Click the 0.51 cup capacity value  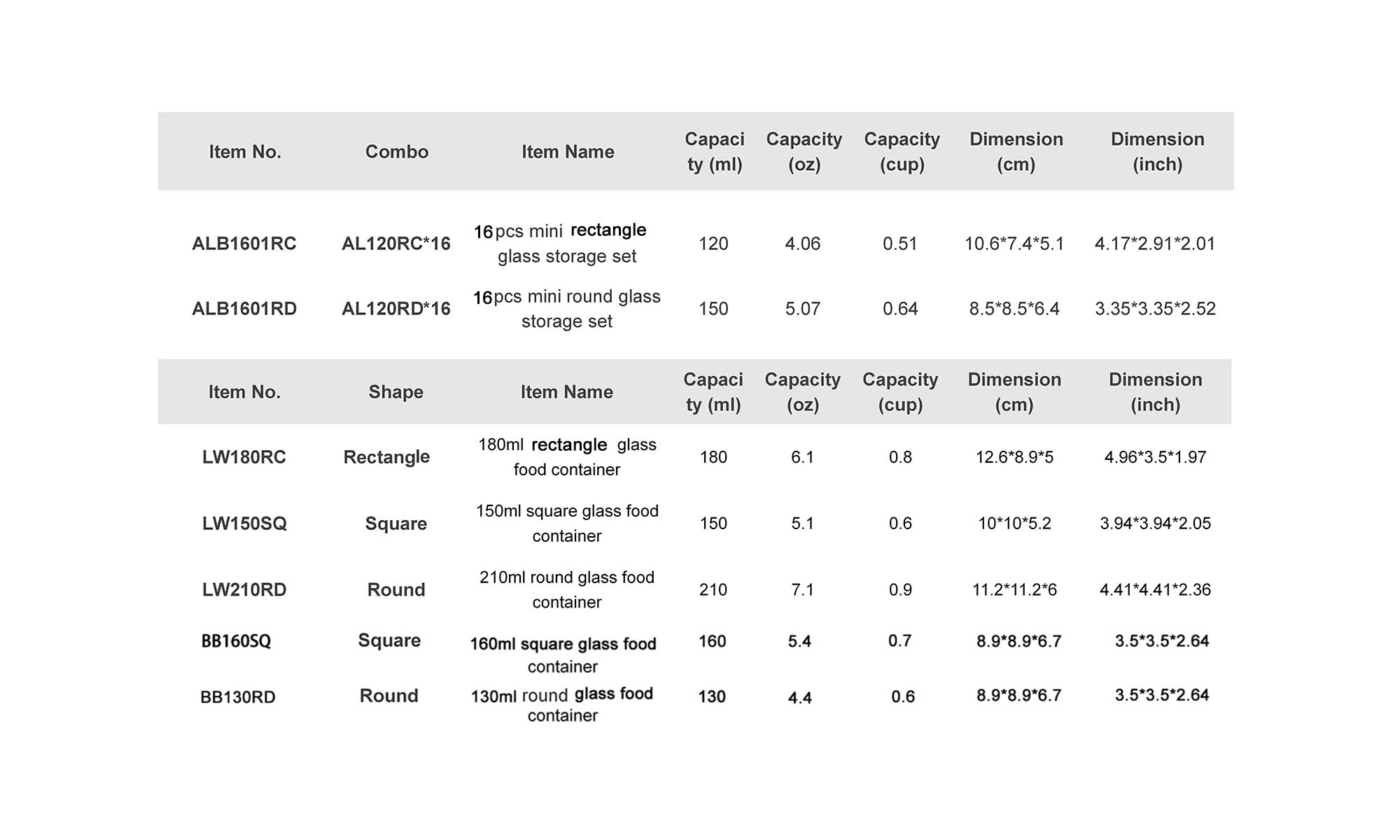pos(900,244)
